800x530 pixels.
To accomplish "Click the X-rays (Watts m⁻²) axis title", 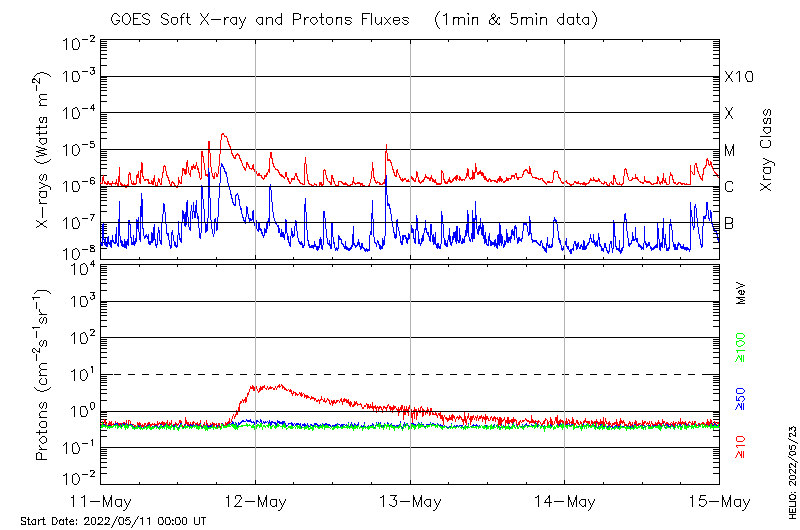I will pyautogui.click(x=44, y=150).
